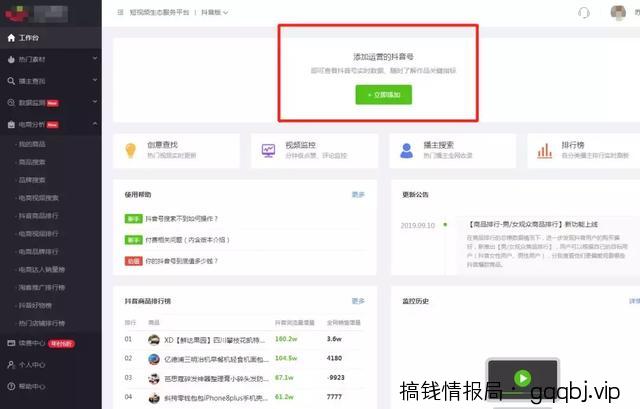
Task: Open the 抖音版 platform dropdown
Action: click(x=215, y=13)
